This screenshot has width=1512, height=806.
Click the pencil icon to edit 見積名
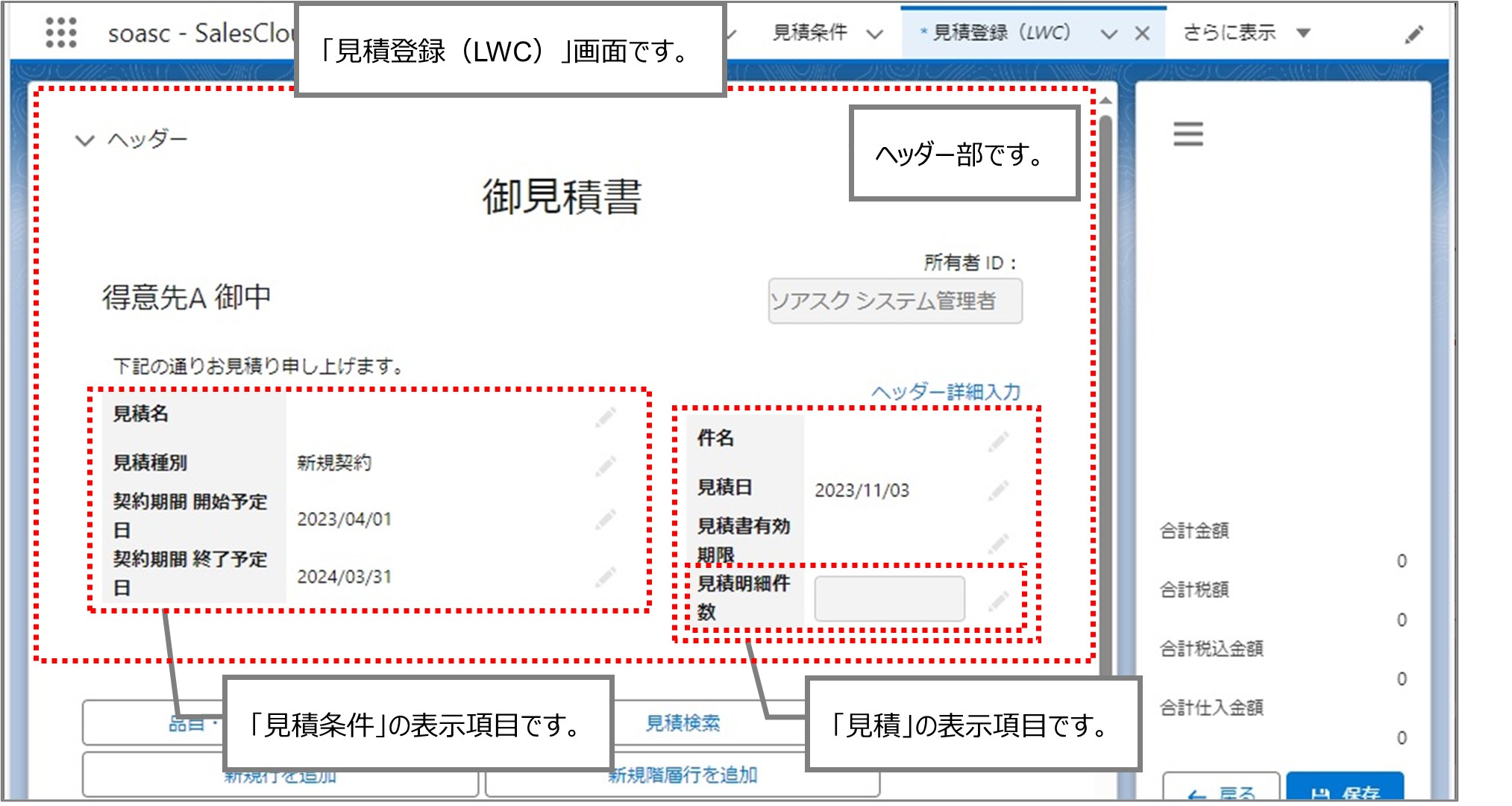pos(606,416)
